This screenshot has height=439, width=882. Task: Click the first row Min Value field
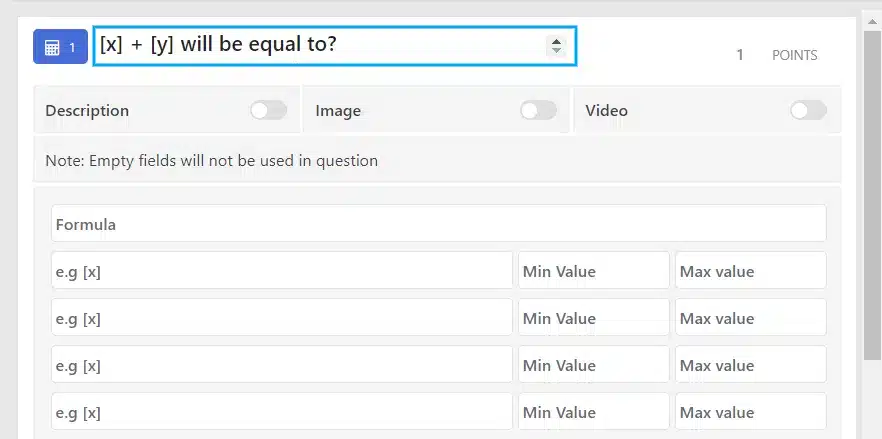click(593, 270)
